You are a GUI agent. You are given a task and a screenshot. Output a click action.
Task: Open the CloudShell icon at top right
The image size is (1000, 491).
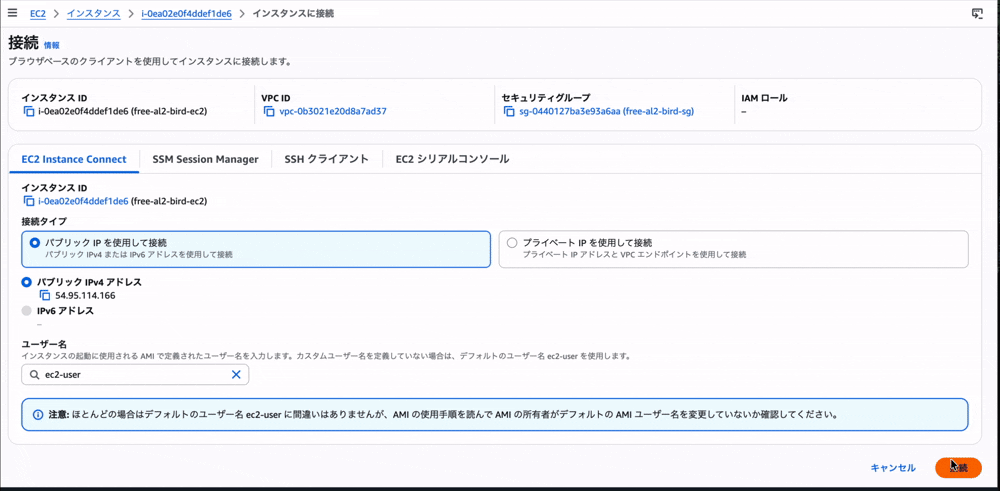(977, 13)
